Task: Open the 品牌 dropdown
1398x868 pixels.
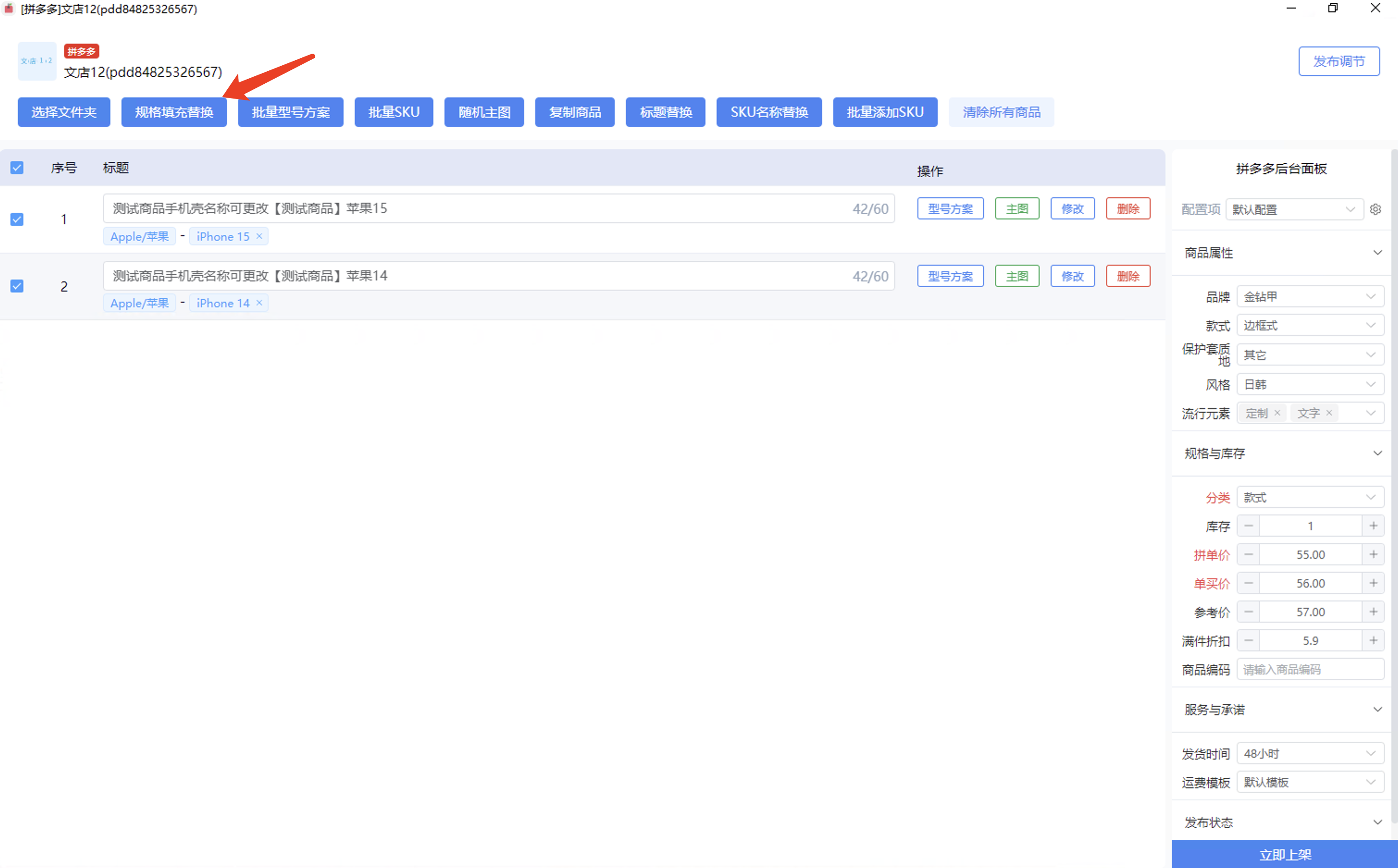Action: 1310,297
